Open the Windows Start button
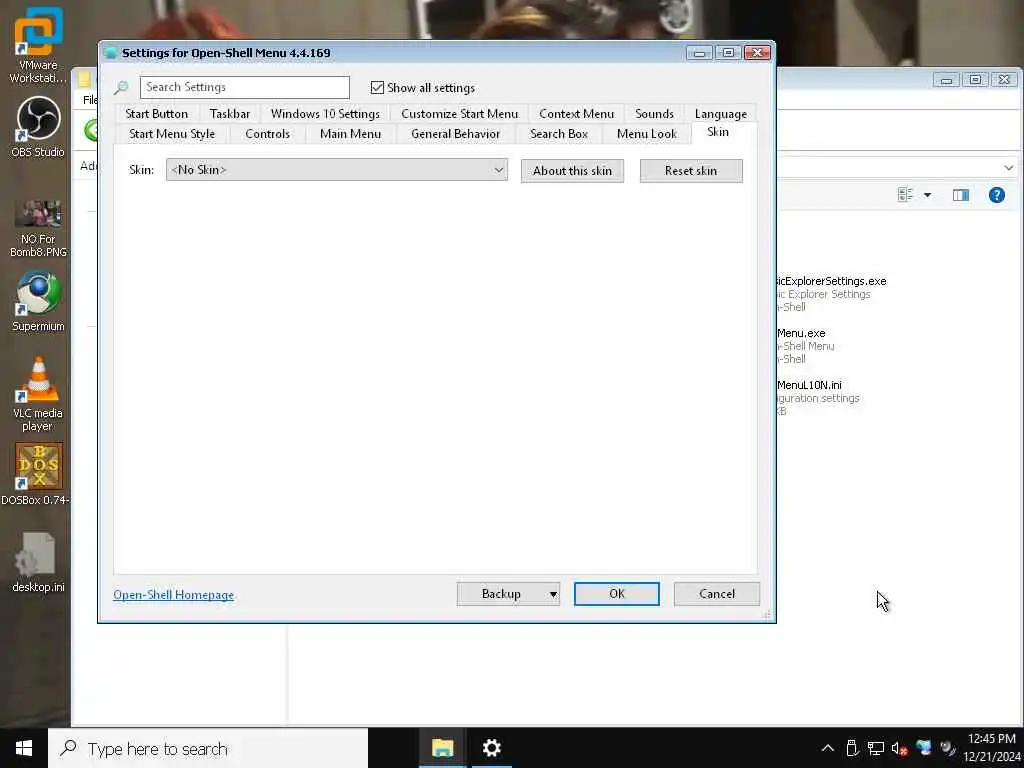The image size is (1024, 768). tap(24, 748)
